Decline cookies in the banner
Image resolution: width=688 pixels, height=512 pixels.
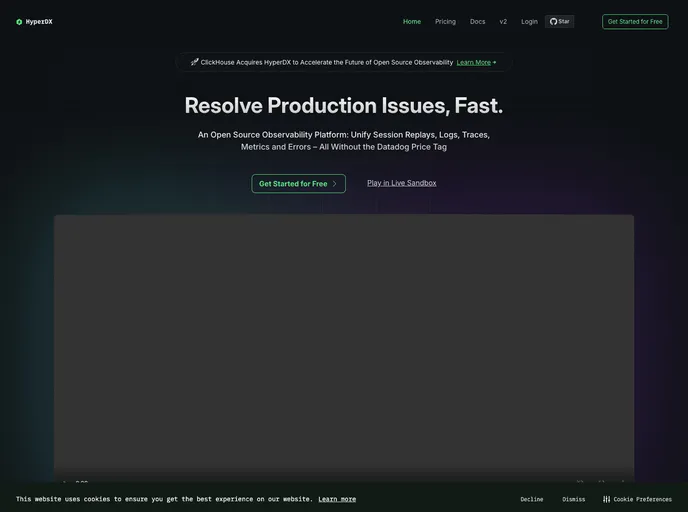tap(532, 499)
